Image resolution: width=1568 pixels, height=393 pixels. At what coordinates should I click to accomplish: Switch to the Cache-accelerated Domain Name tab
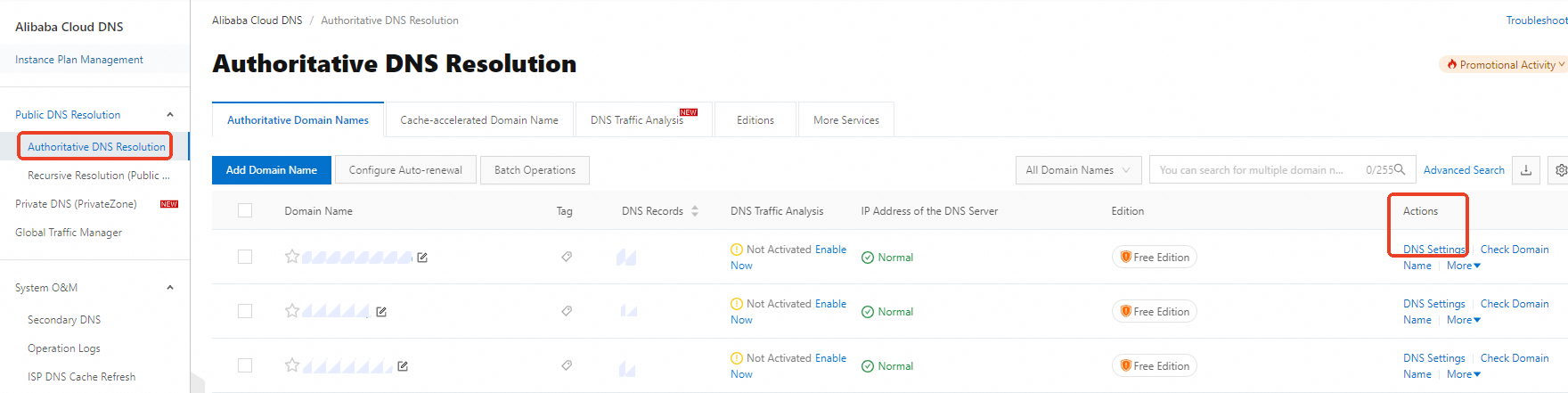point(479,120)
